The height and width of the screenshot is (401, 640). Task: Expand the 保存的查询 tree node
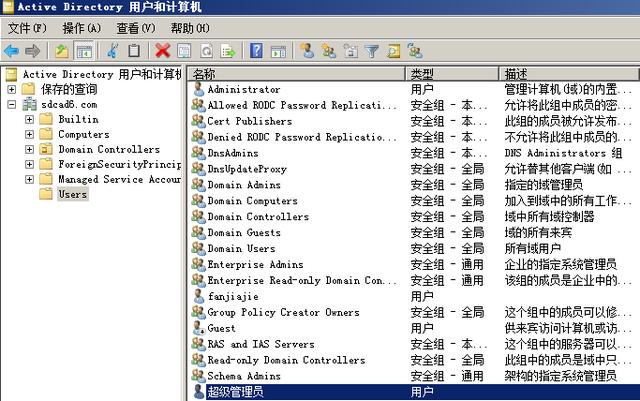tap(11, 89)
